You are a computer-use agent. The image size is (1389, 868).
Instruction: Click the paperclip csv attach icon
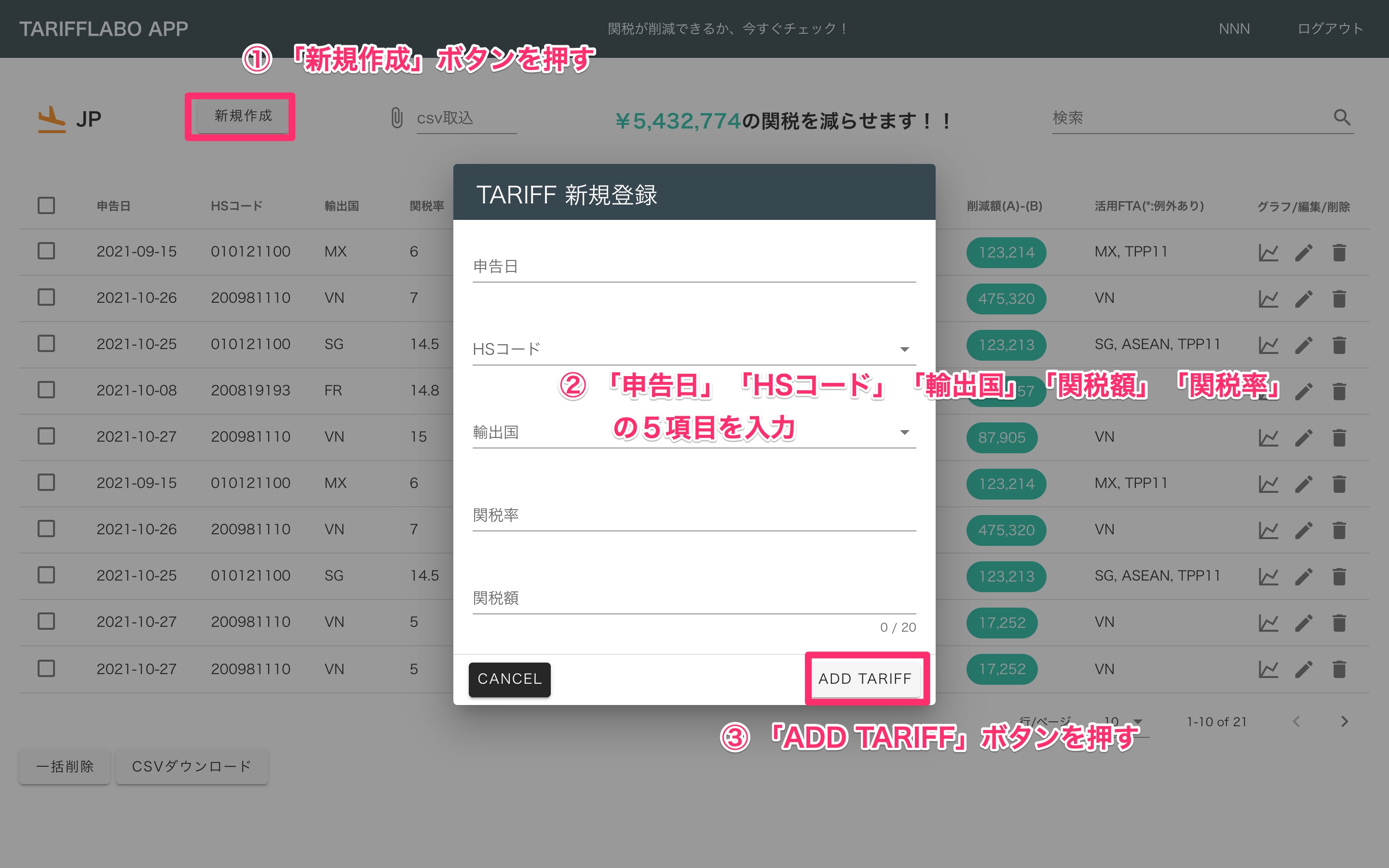(396, 118)
